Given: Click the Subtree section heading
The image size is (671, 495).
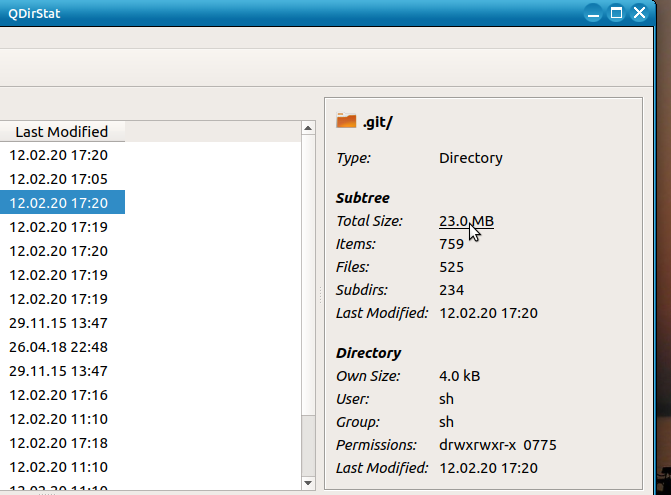Looking at the screenshot, I should [x=362, y=198].
